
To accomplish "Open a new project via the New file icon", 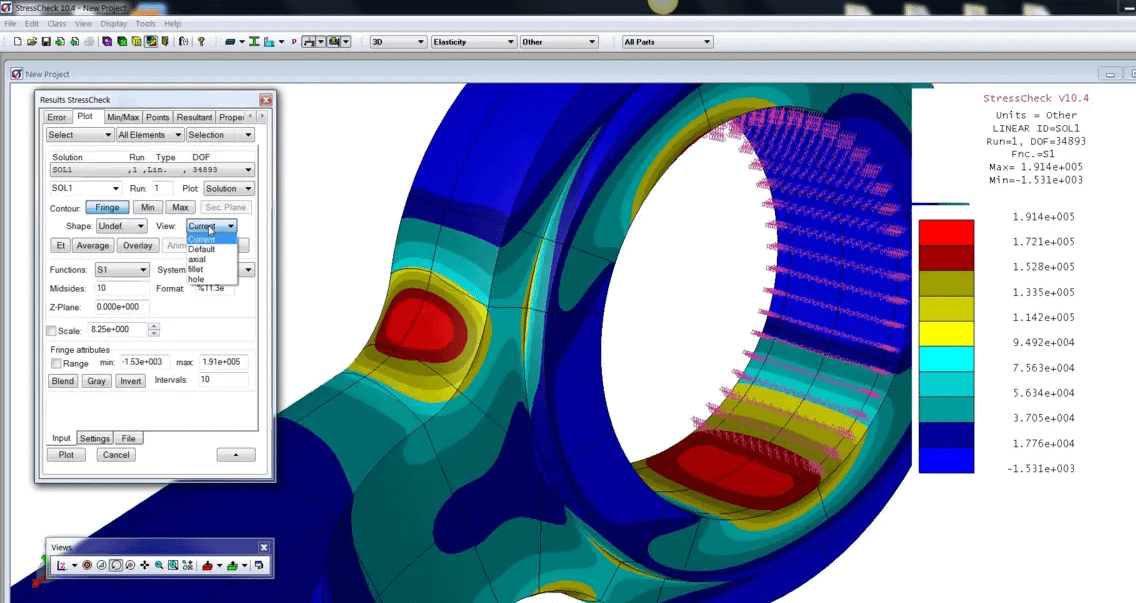I will point(18,41).
